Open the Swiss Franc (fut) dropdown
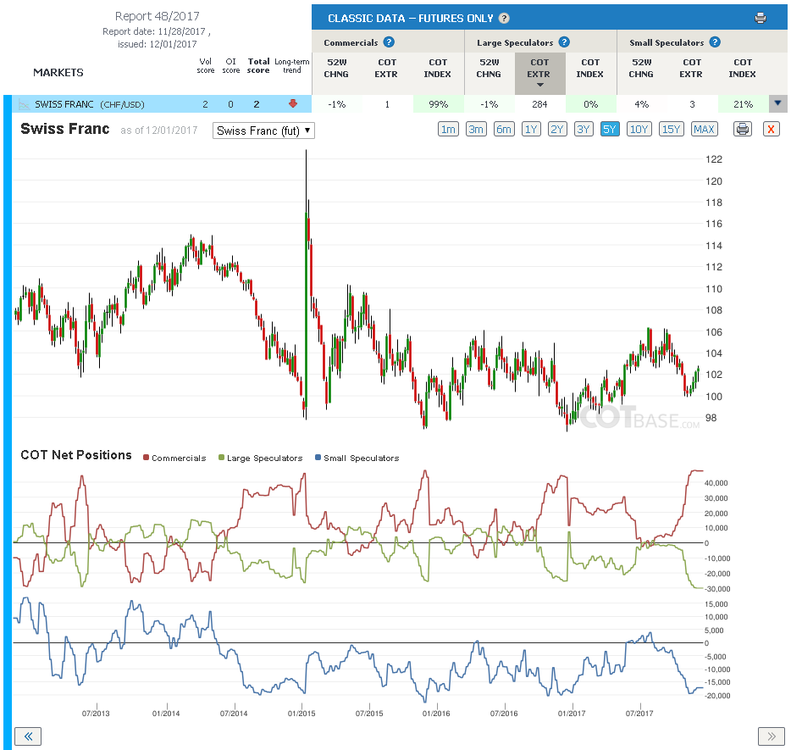The image size is (791, 750). coord(263,131)
